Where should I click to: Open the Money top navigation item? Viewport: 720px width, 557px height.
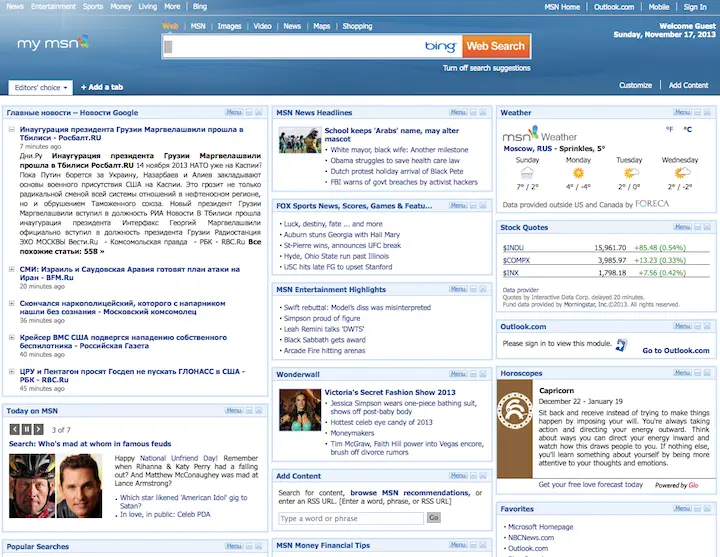tap(121, 6)
